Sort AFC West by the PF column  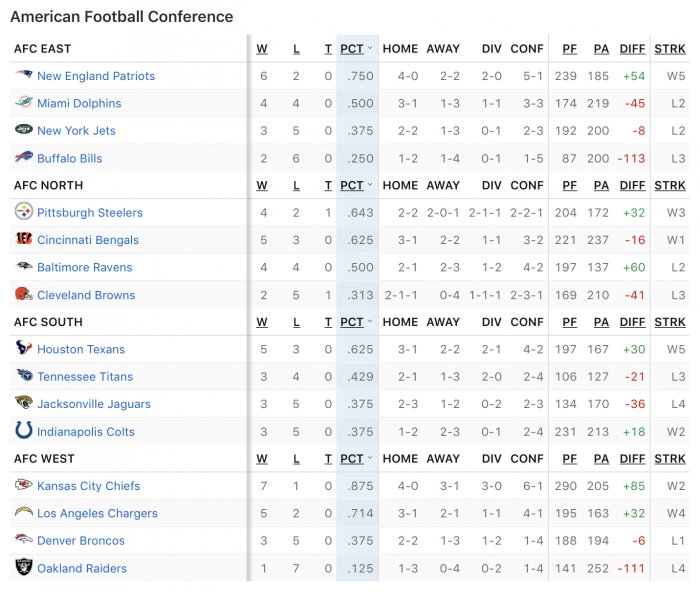tap(570, 459)
